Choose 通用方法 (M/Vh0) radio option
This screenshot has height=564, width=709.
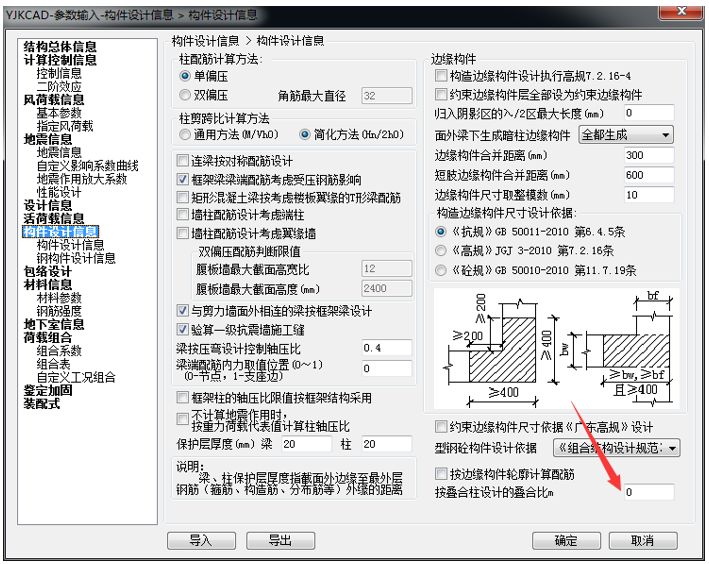tap(184, 134)
